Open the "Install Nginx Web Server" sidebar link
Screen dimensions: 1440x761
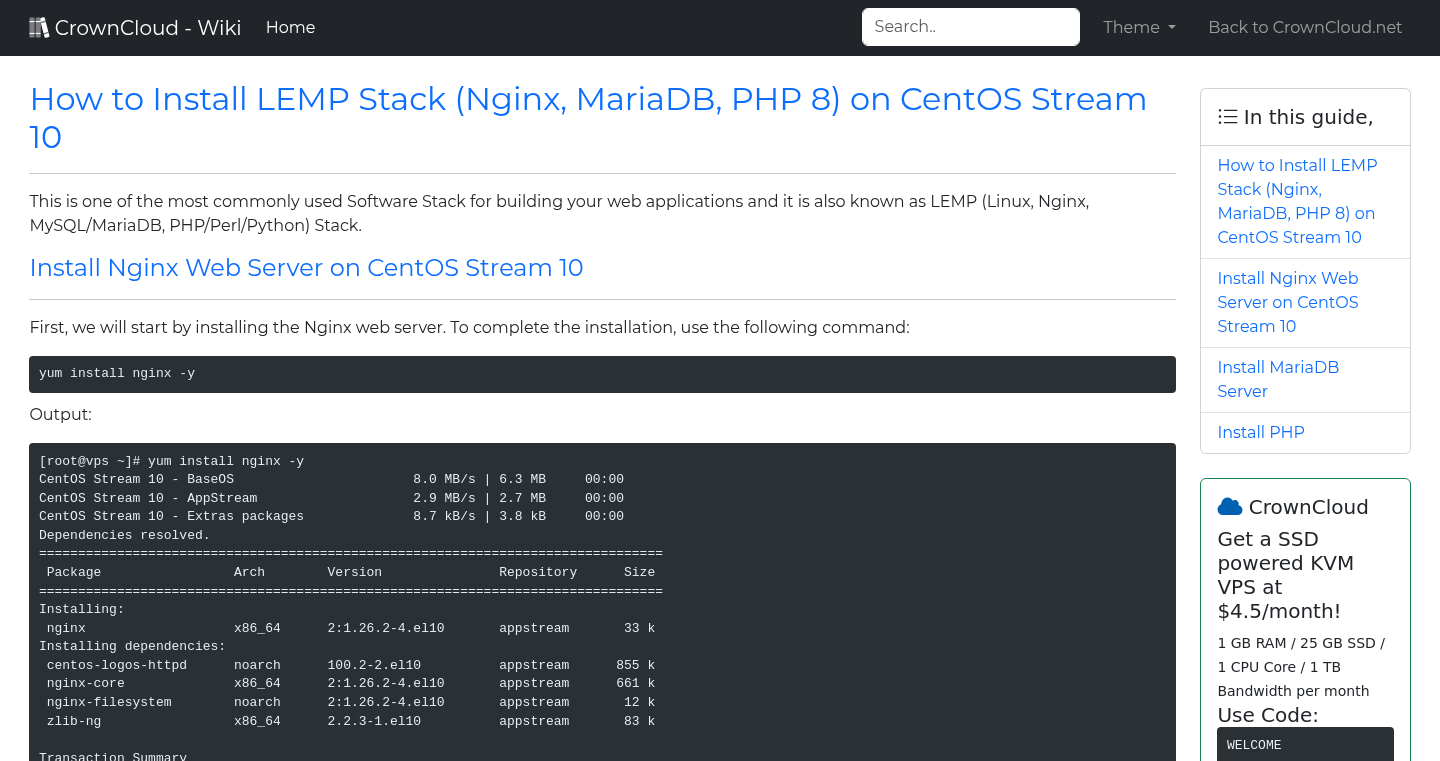point(1288,302)
